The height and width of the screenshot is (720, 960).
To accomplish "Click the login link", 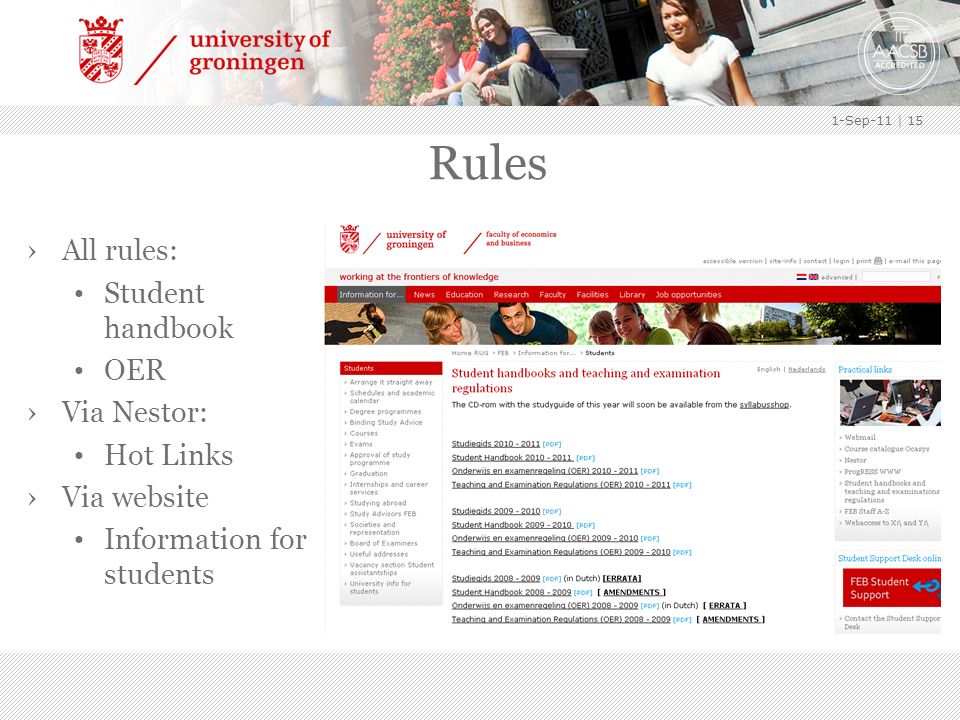I will point(841,261).
